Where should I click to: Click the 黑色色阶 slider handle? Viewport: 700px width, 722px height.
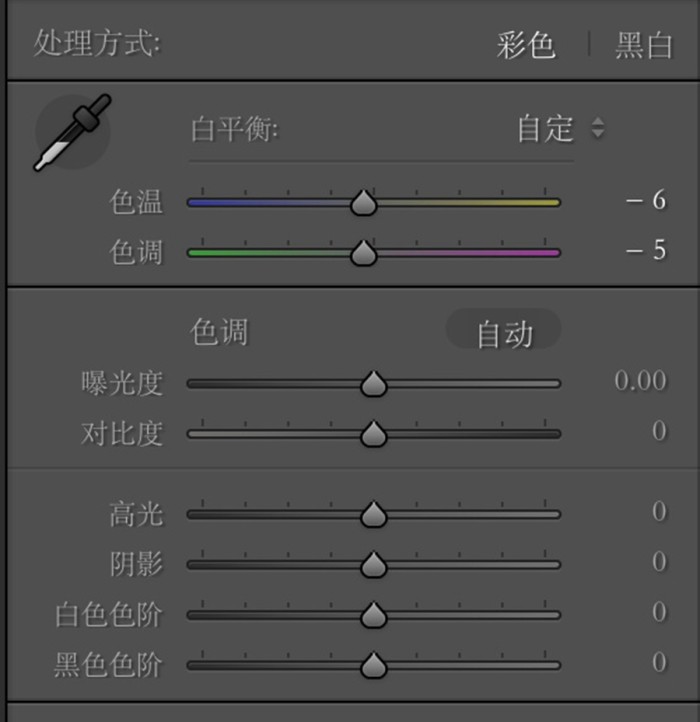(x=373, y=665)
